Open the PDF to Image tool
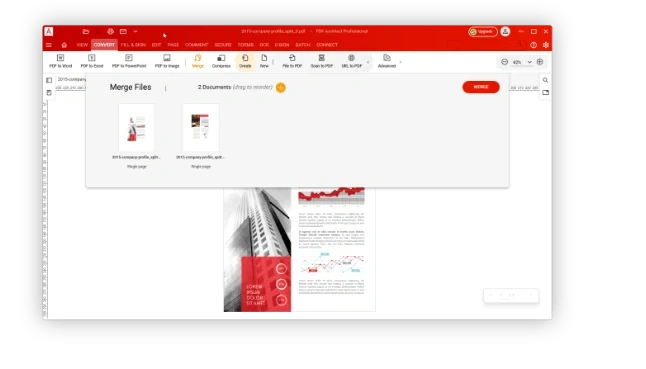The image size is (646, 369). [x=167, y=61]
